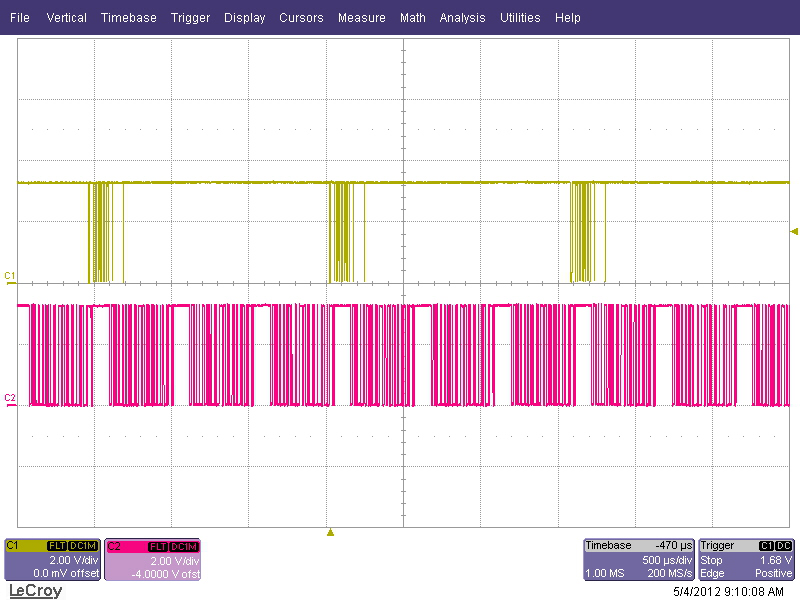Open the Math menu
Image resolution: width=800 pixels, height=600 pixels.
(x=413, y=17)
